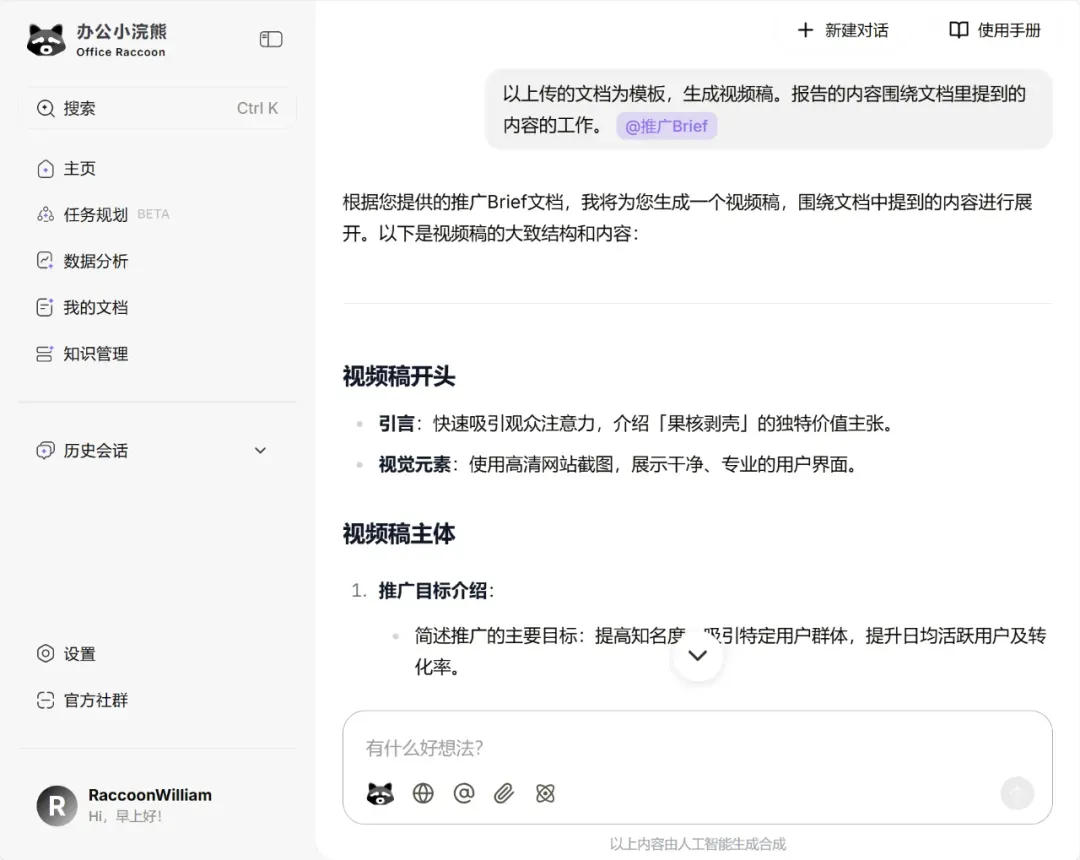Click the user message bubble
Screen dimensions: 1080x860
pyautogui.click(x=769, y=109)
